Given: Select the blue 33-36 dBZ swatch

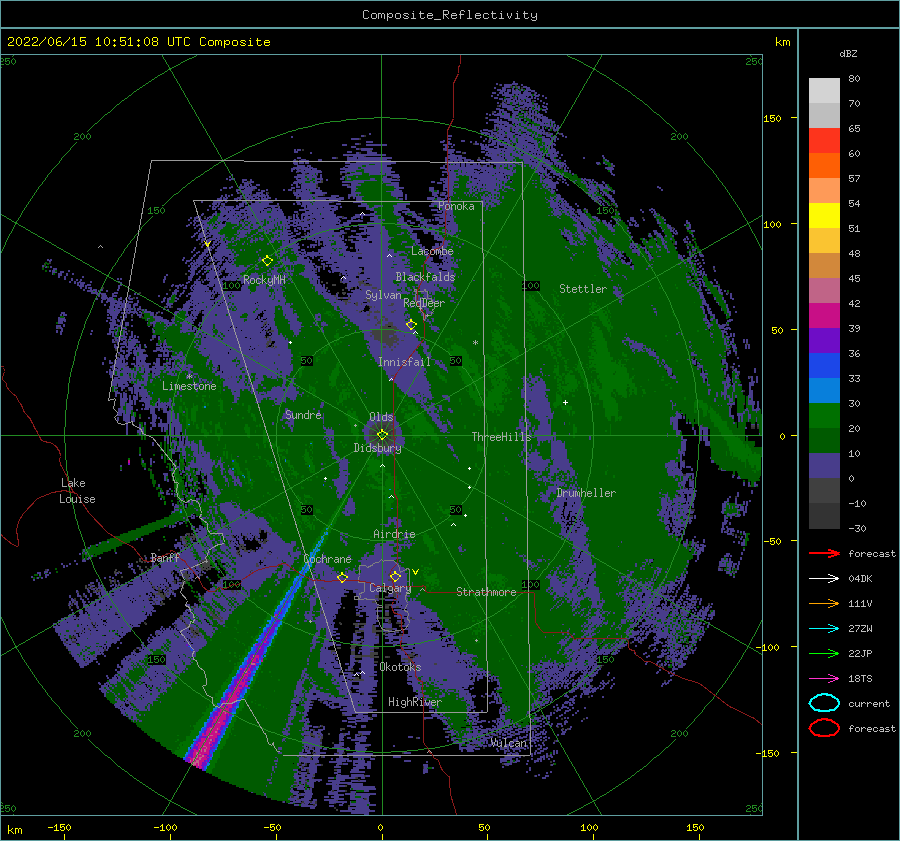Looking at the screenshot, I should pyautogui.click(x=824, y=365).
